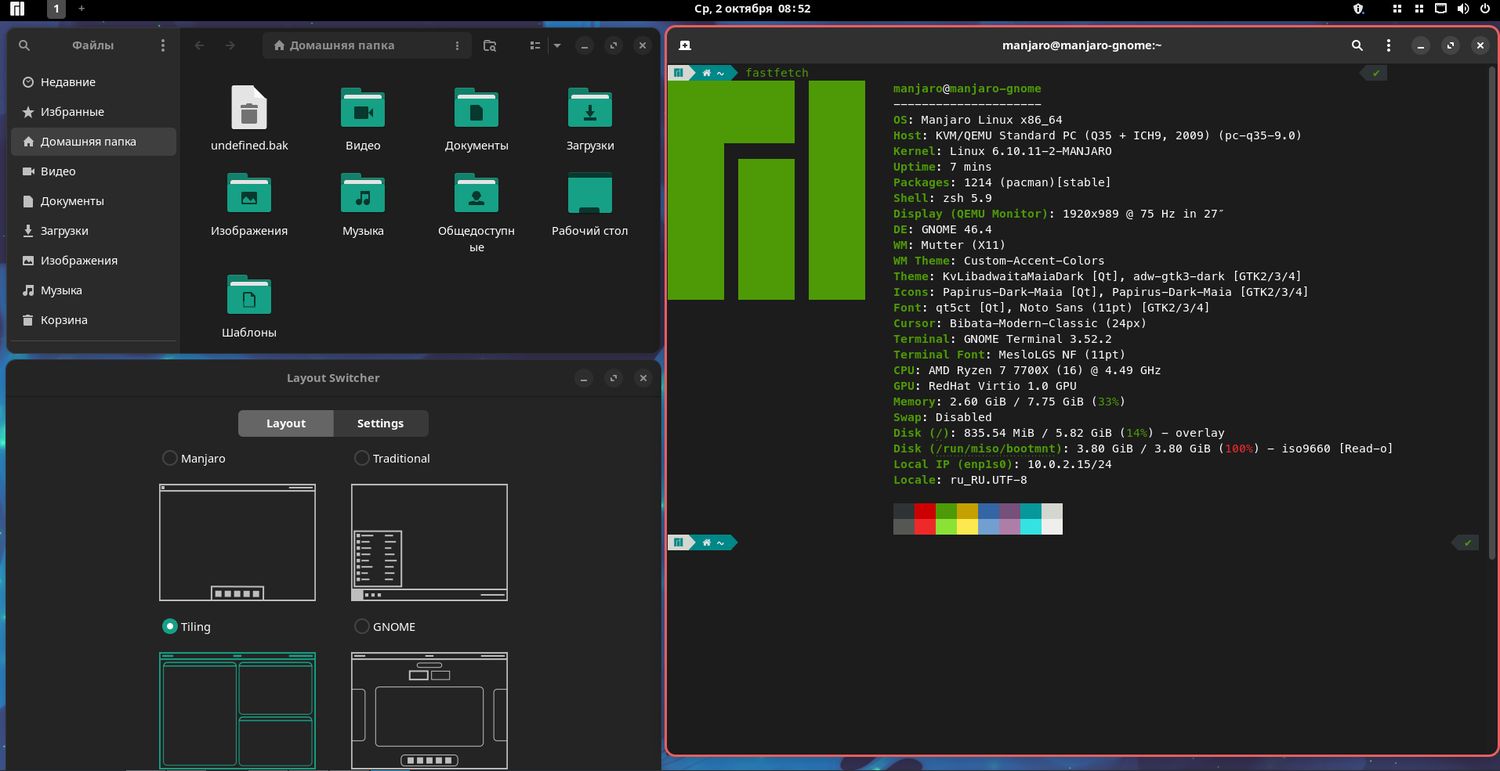The image size is (1500, 771).
Task: Expand the view options dropdown arrow
Action: 557,45
